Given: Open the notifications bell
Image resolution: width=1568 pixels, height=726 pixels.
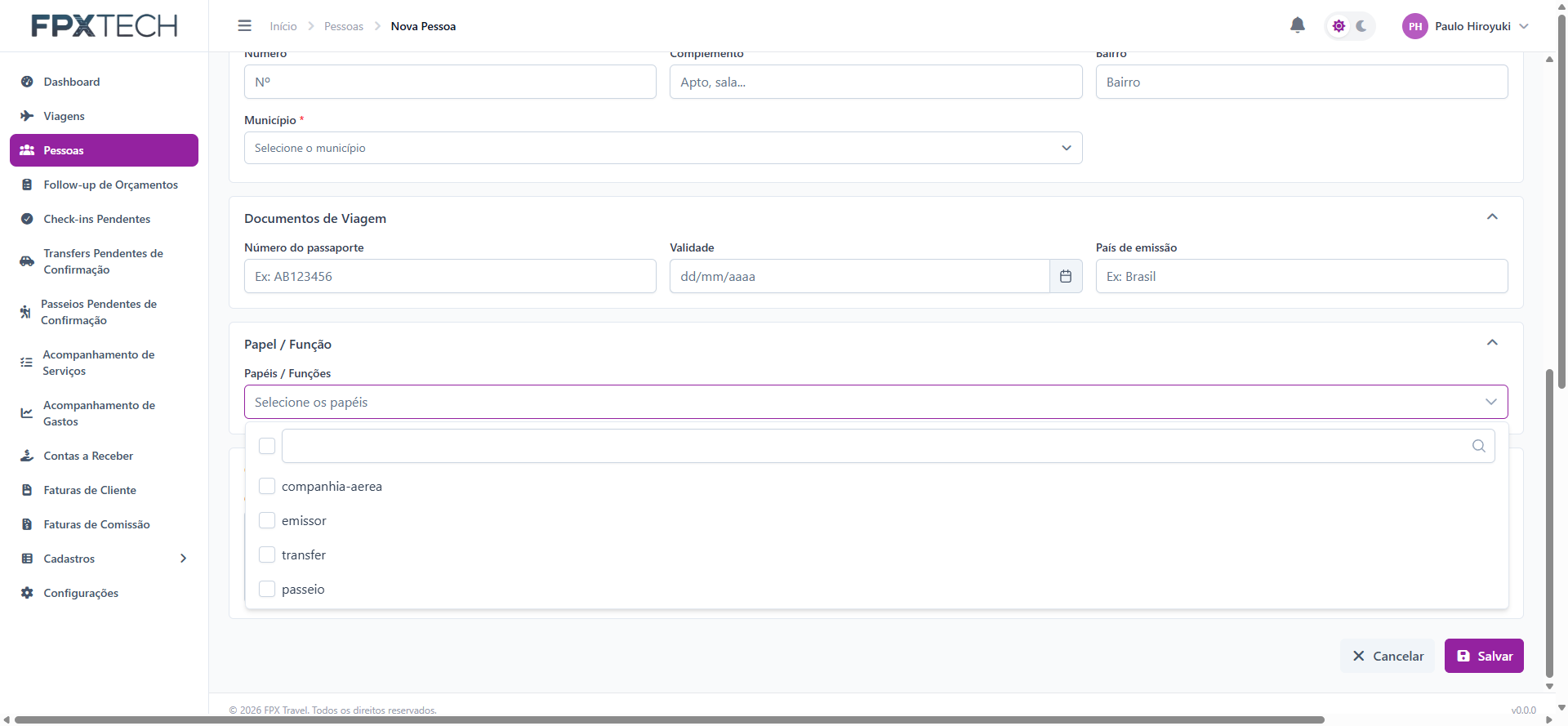Looking at the screenshot, I should coord(1297,25).
